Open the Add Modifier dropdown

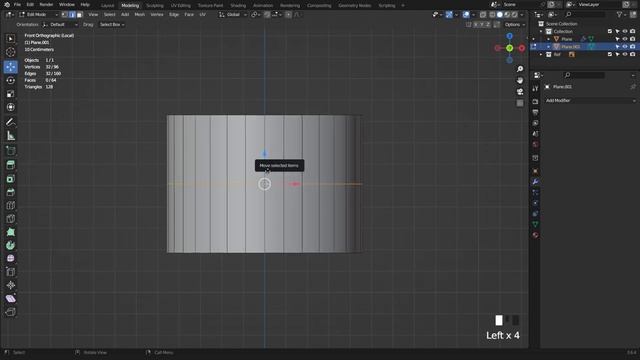[590, 100]
